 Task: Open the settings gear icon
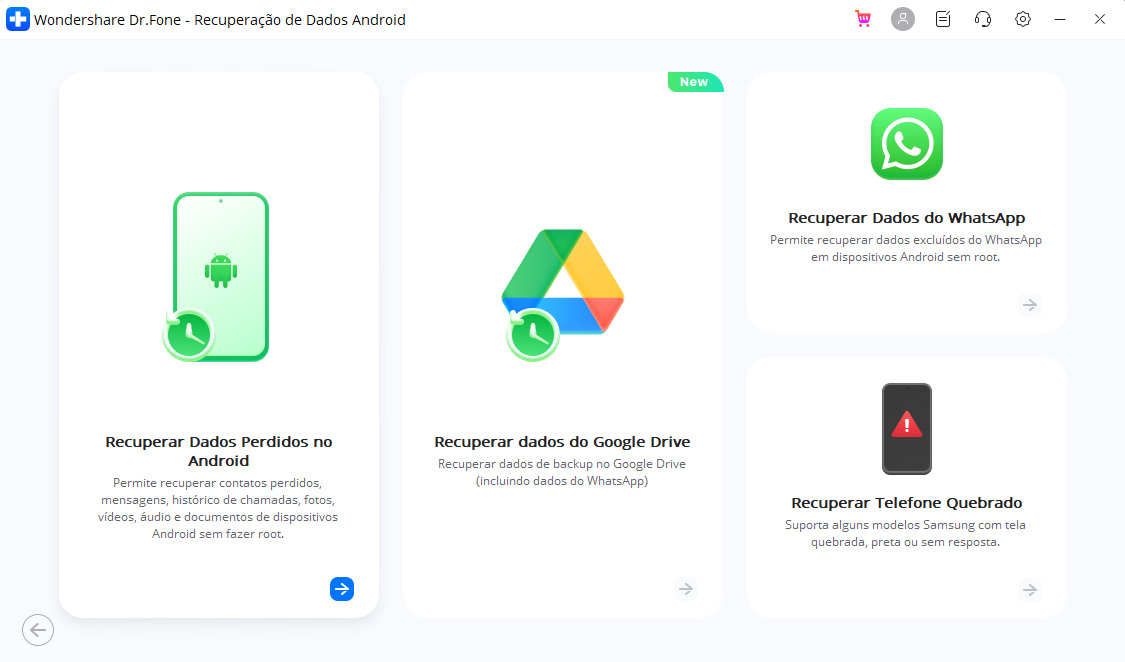[1022, 19]
